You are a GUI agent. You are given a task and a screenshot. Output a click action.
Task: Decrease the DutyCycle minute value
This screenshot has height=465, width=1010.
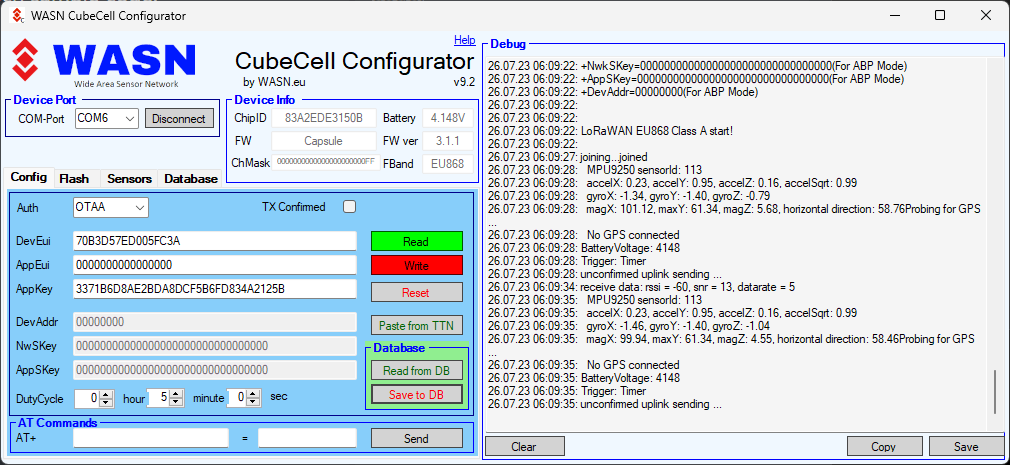coord(176,403)
